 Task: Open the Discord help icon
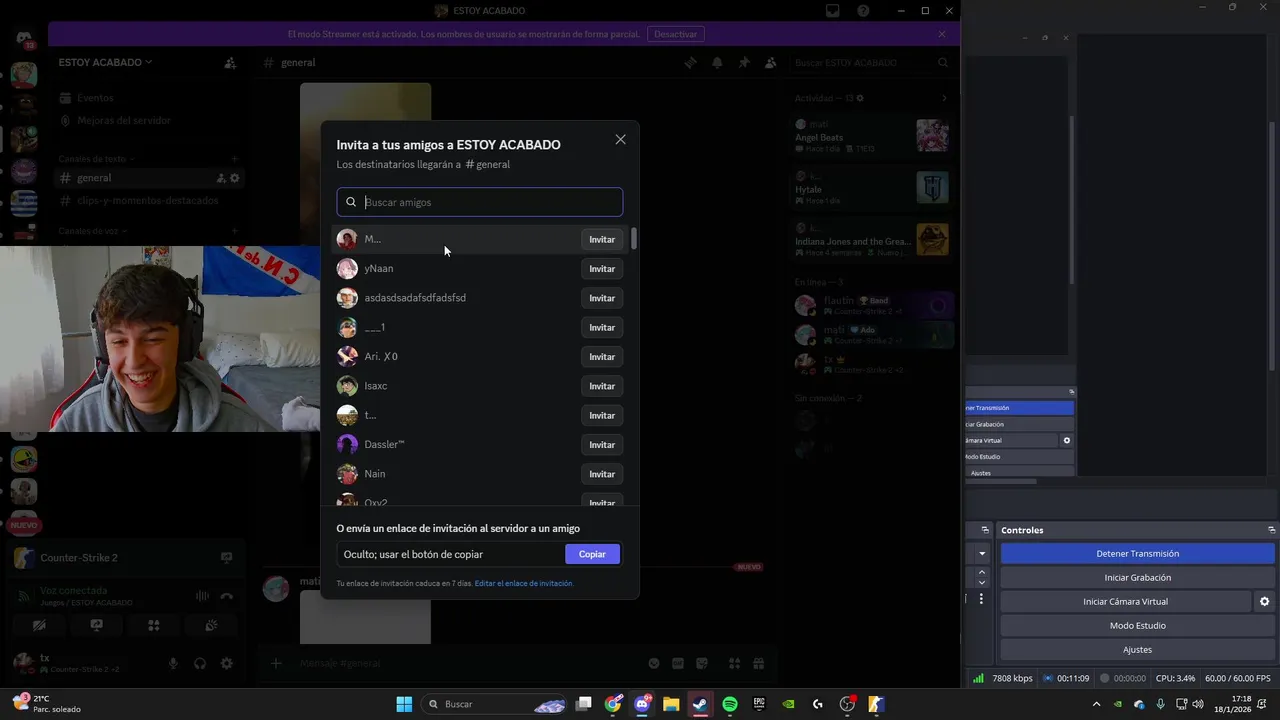863,11
